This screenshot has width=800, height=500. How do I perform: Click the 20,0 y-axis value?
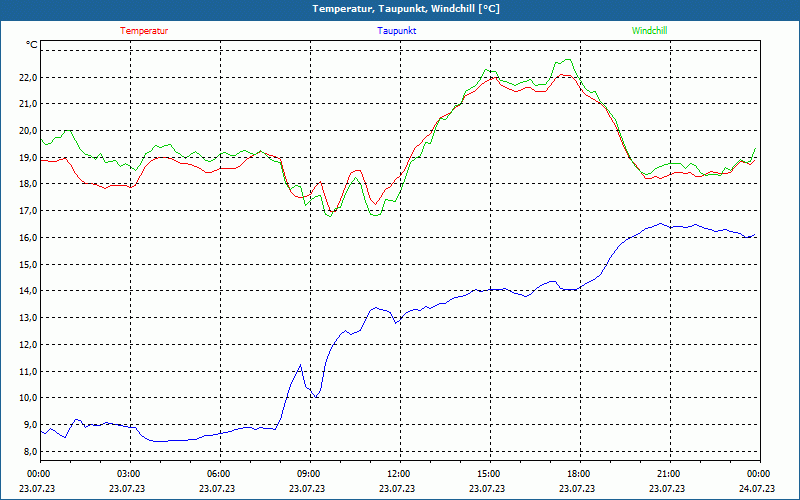29,130
